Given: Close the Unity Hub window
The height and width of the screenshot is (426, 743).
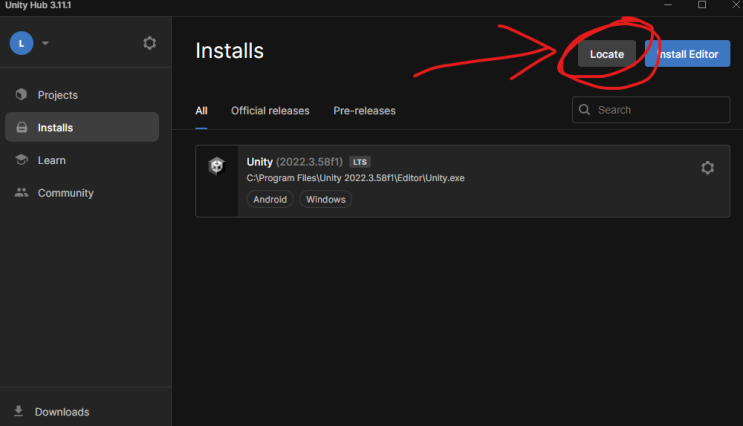Looking at the screenshot, I should tap(736, 5).
